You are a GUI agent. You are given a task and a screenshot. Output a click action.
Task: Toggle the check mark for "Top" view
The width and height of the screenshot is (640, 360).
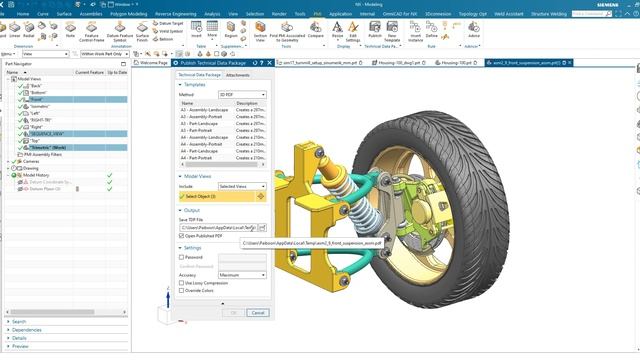[x=20, y=140]
